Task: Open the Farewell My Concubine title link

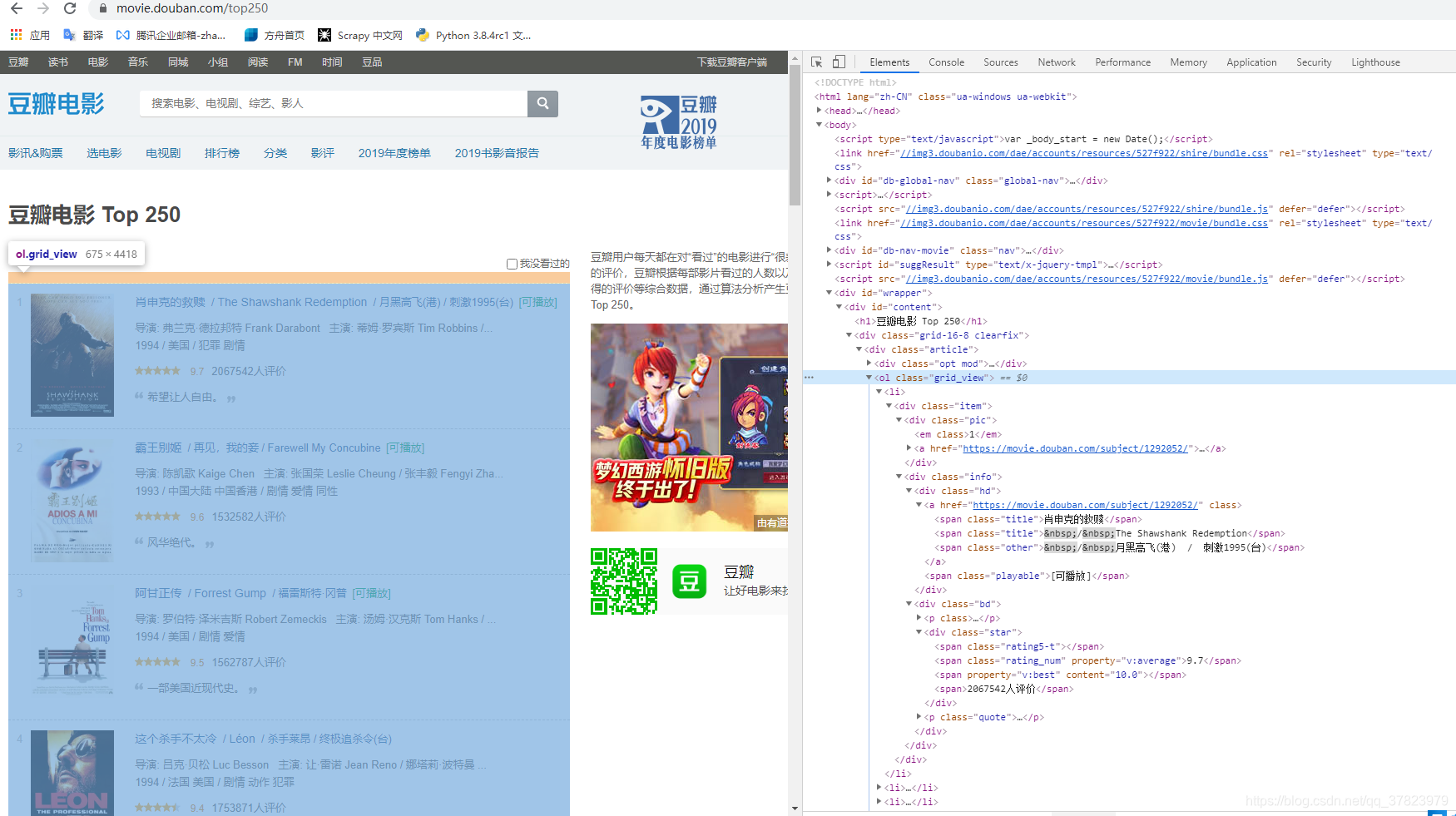Action: click(x=258, y=448)
